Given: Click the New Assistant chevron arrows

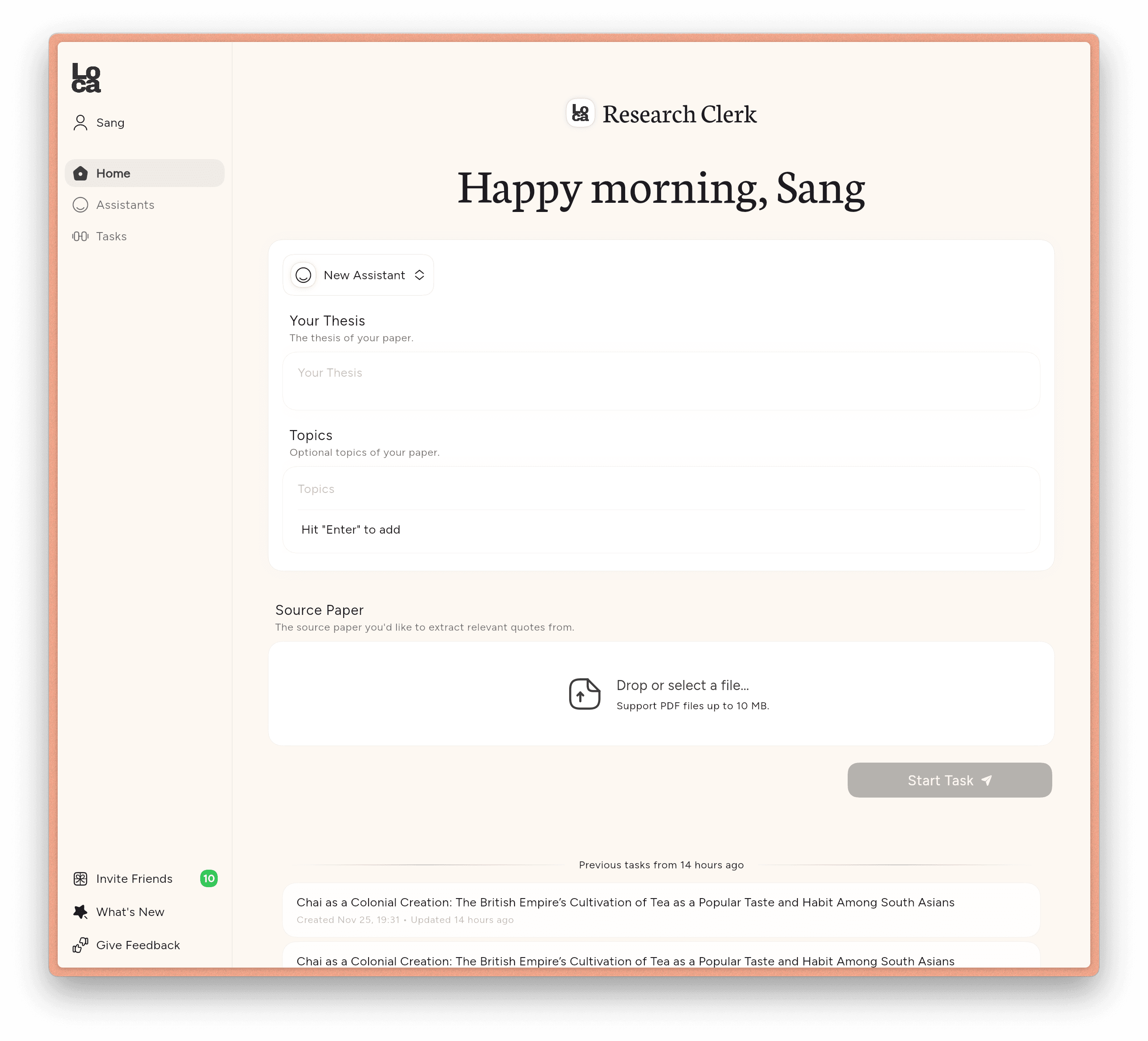Looking at the screenshot, I should pos(420,275).
